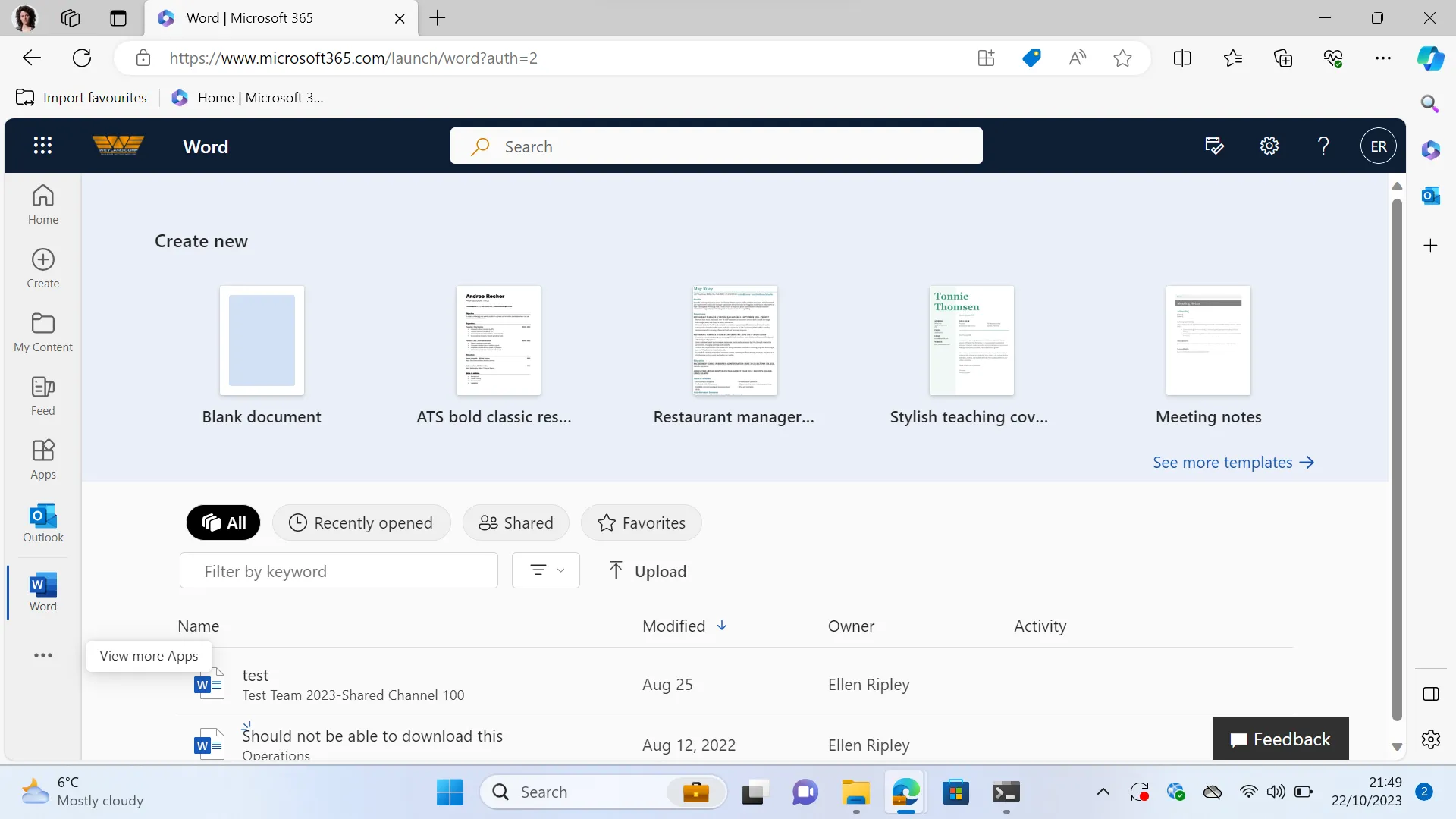Switch to the Shared tab
Image resolution: width=1456 pixels, height=819 pixels.
[516, 522]
